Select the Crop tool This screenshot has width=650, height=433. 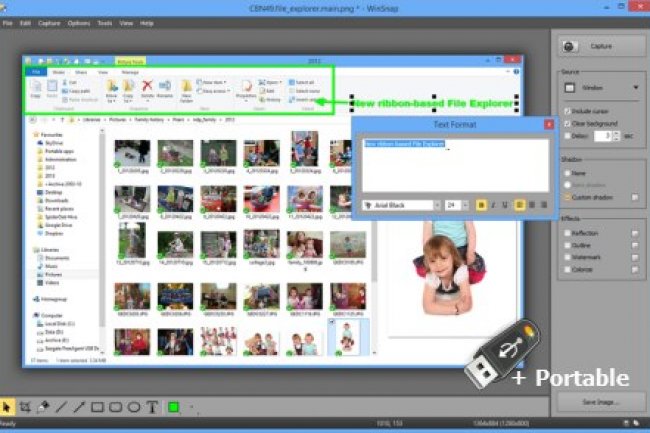[25, 407]
